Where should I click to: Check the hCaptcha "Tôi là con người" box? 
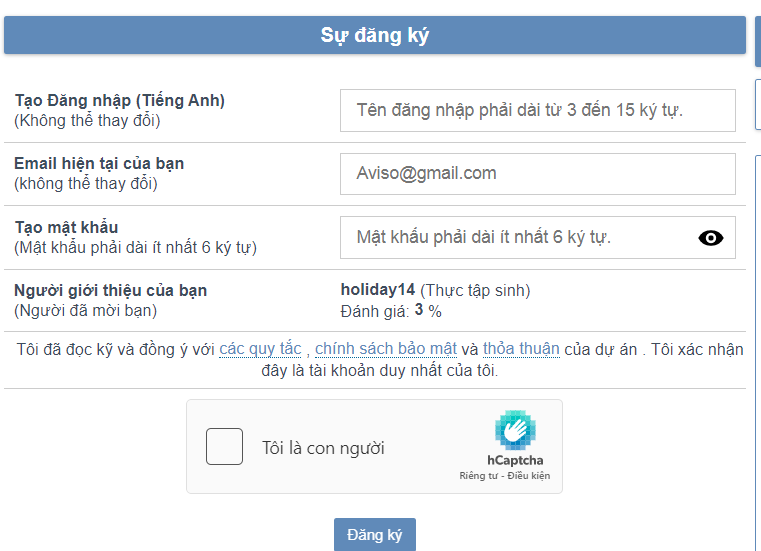click(x=224, y=447)
